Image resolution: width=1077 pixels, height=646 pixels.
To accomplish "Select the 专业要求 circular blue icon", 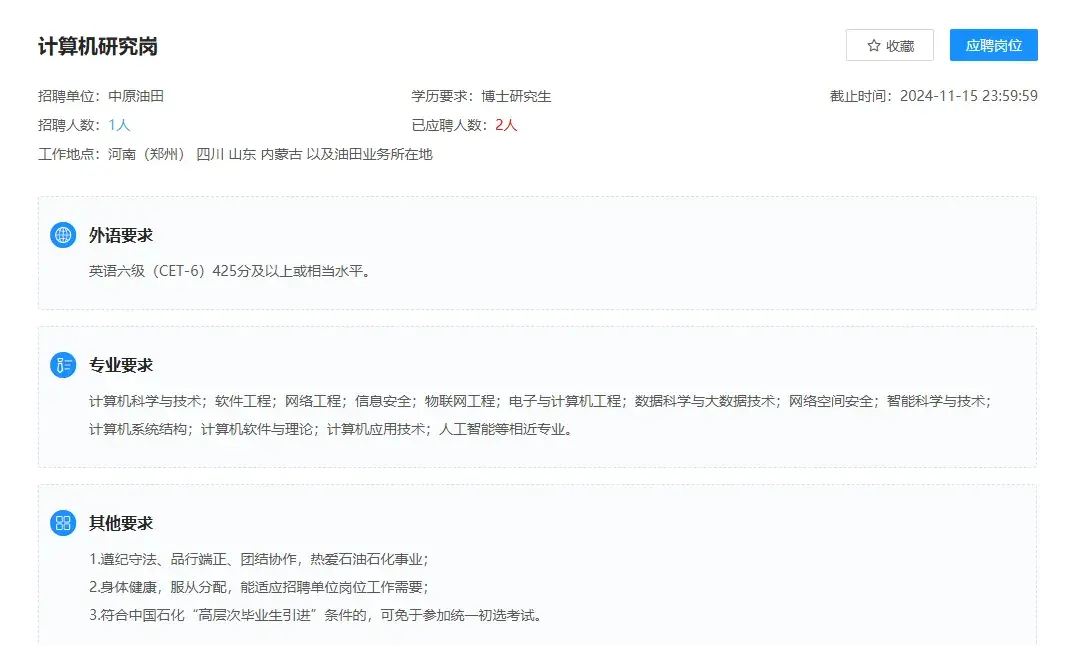I will coord(63,365).
